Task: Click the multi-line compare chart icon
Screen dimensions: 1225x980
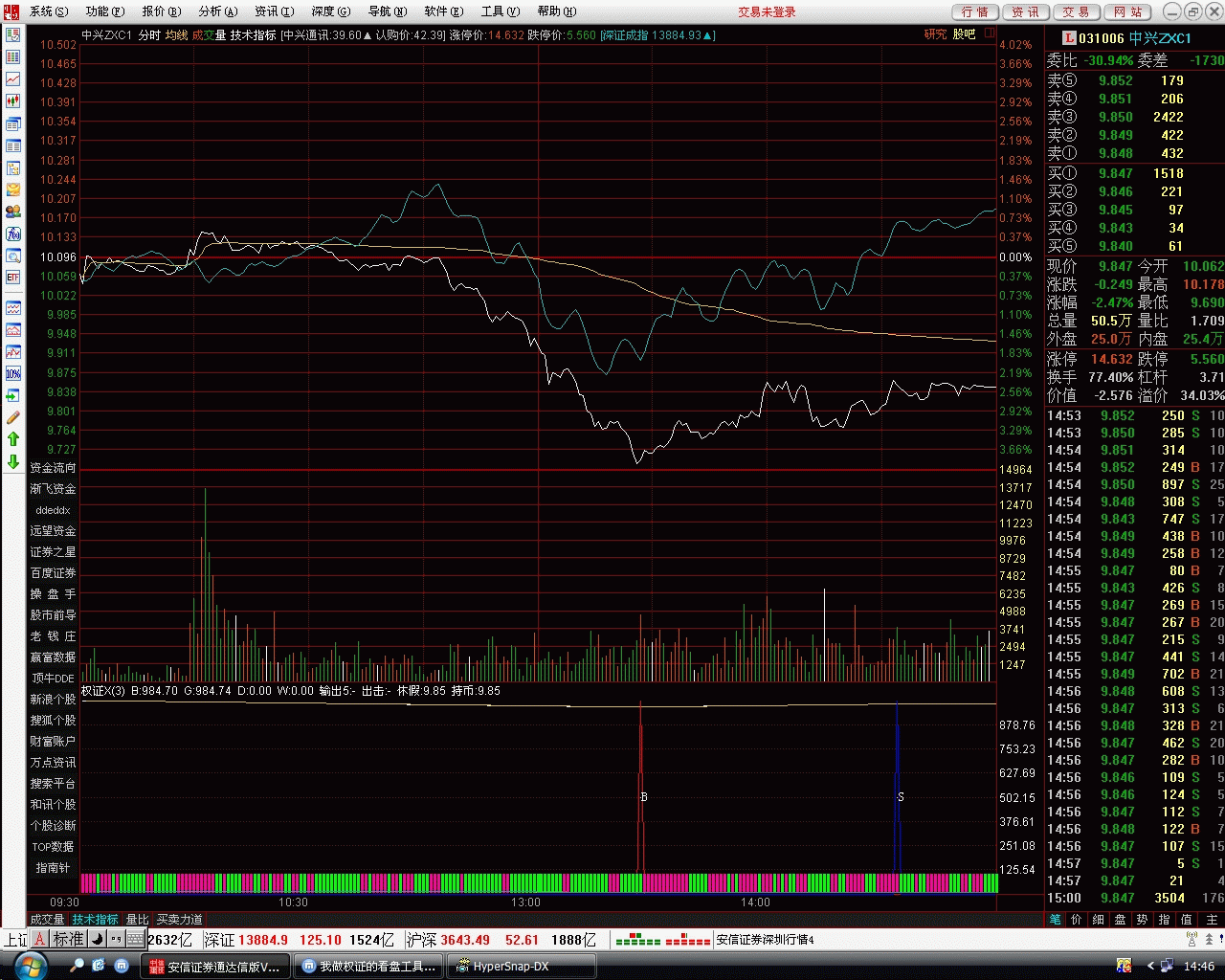Action: (13, 352)
